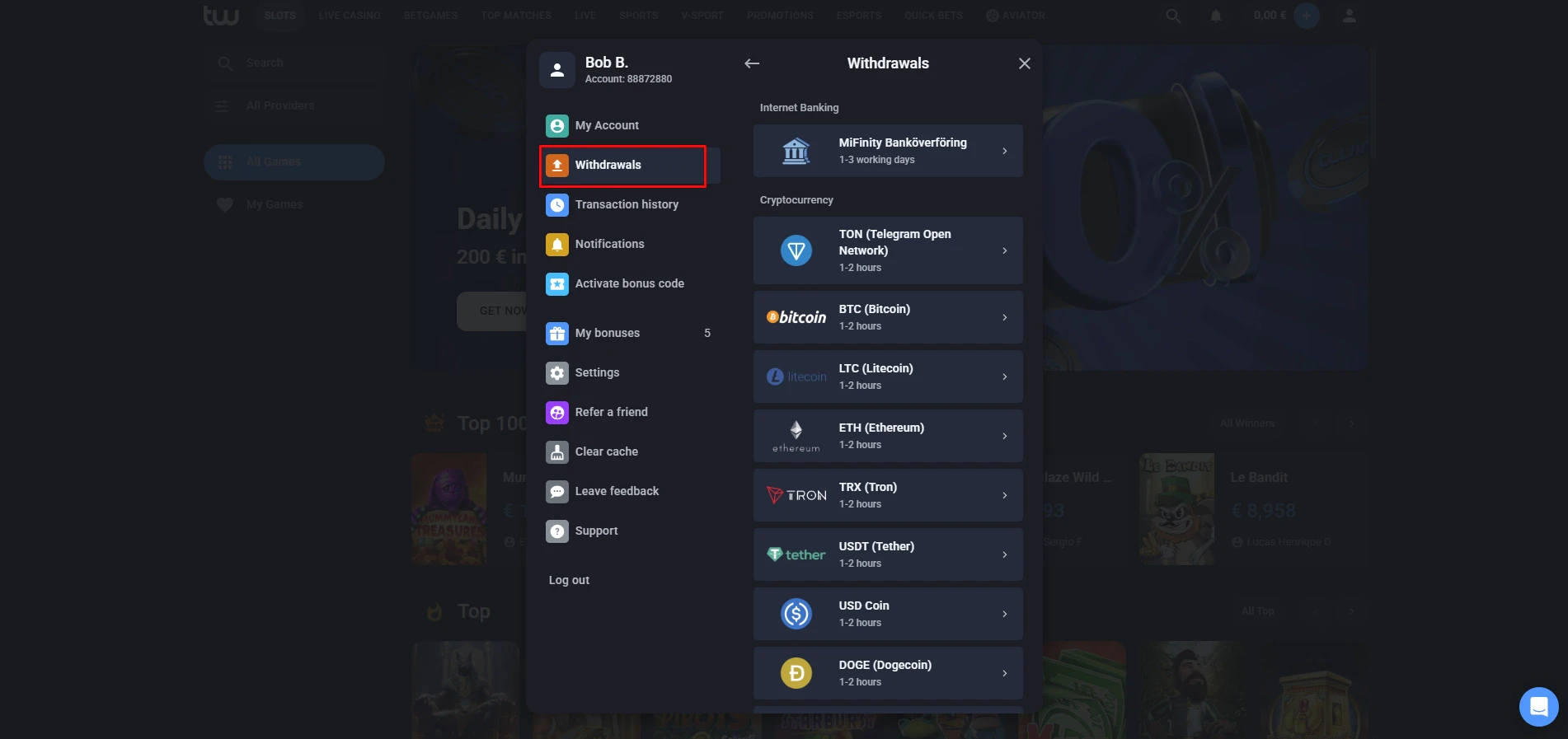
Task: Click the Support question mark icon
Action: (x=557, y=531)
